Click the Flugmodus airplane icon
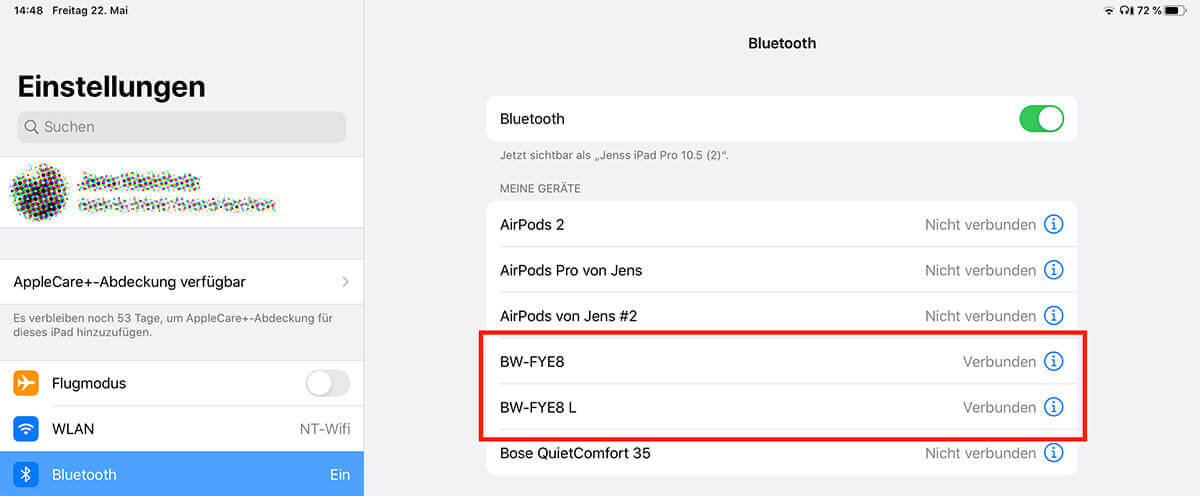1200x496 pixels. [26, 383]
